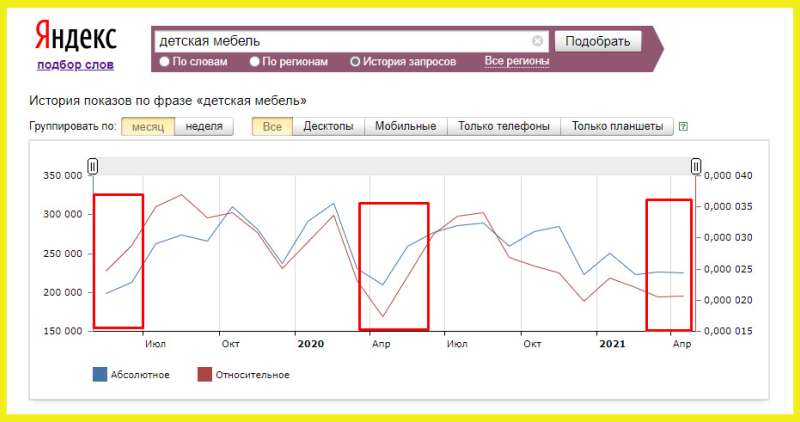Click the История показов по фразе heading
Viewport: 800px width, 422px height.
(x=168, y=101)
